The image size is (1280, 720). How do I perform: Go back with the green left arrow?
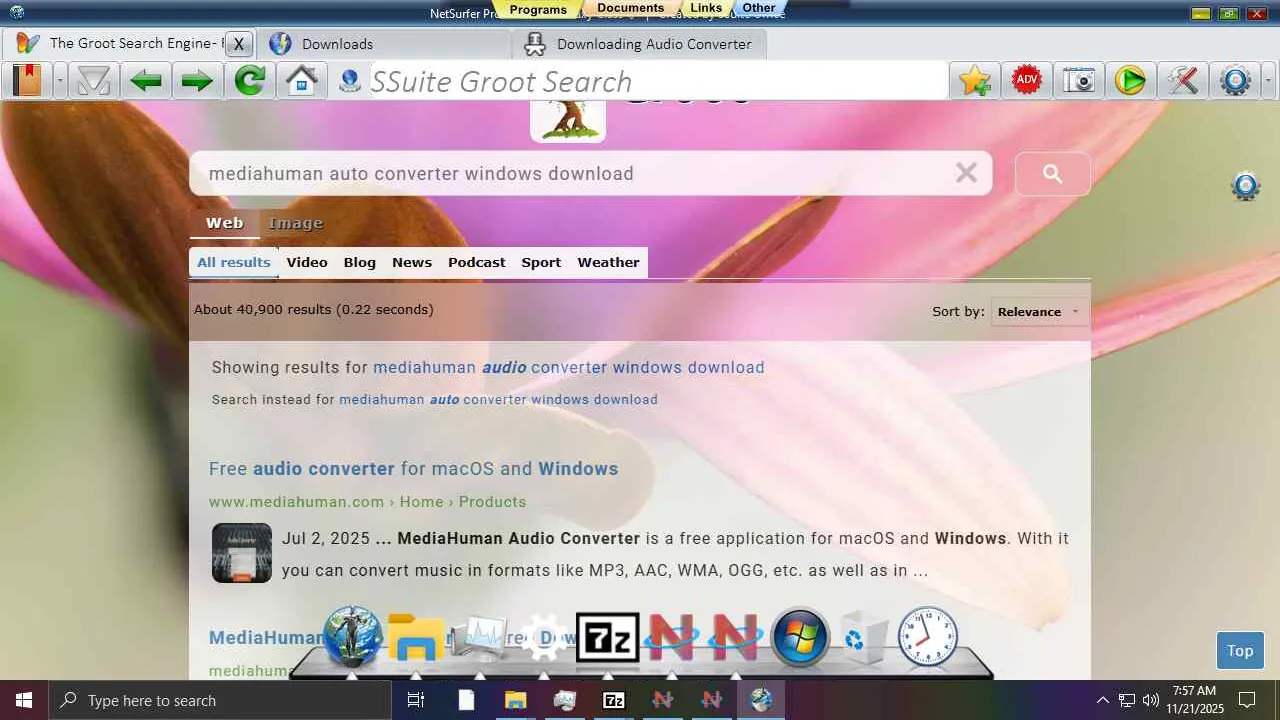(x=146, y=81)
